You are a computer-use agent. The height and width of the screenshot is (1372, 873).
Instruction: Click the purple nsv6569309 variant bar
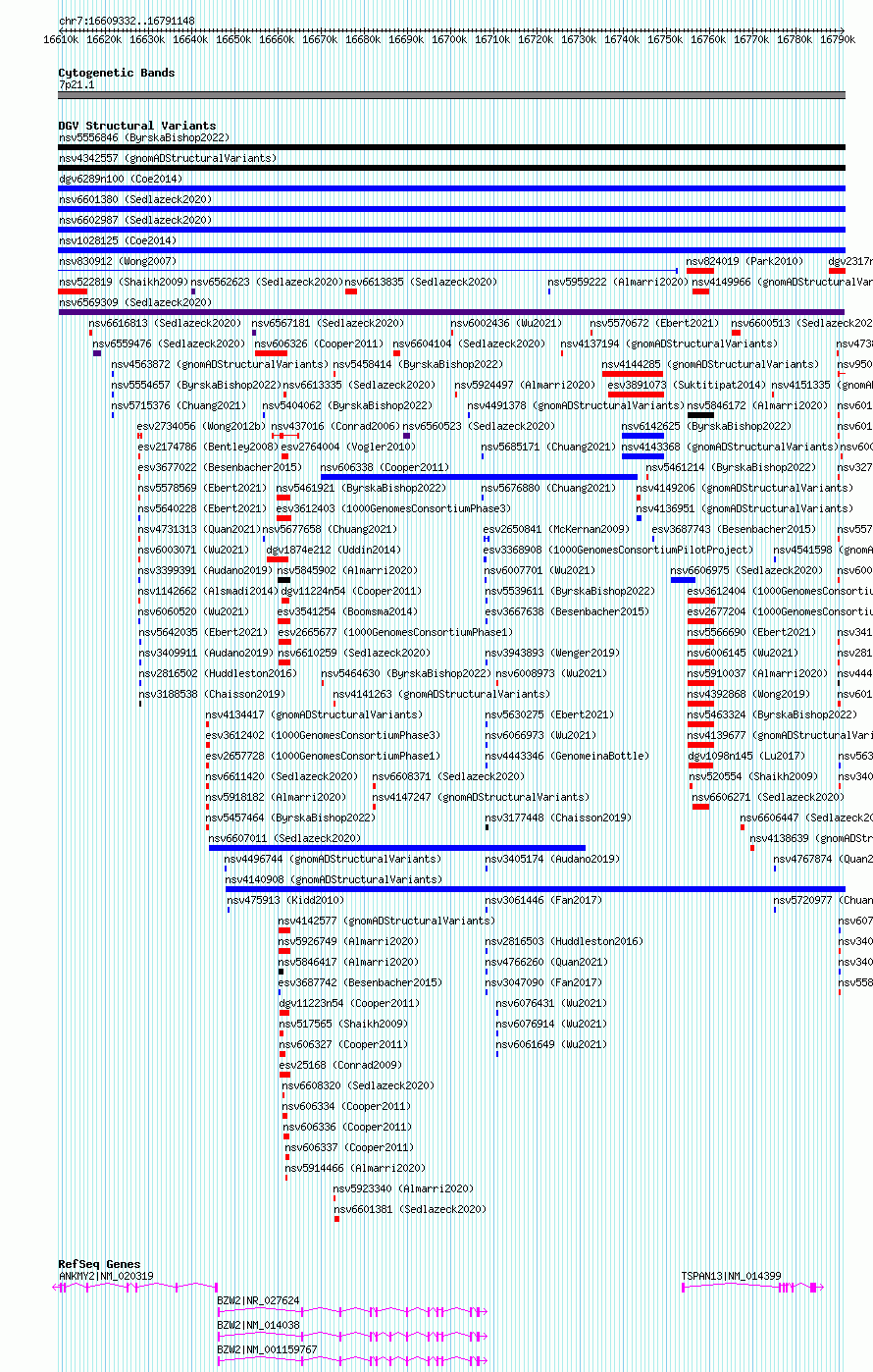[452, 312]
